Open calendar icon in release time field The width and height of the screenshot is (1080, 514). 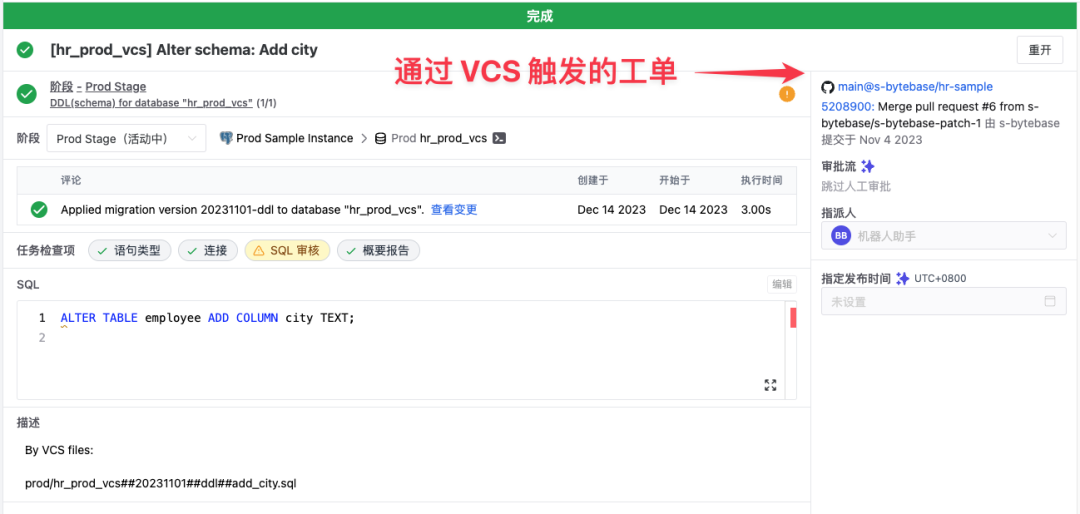pyautogui.click(x=1050, y=301)
